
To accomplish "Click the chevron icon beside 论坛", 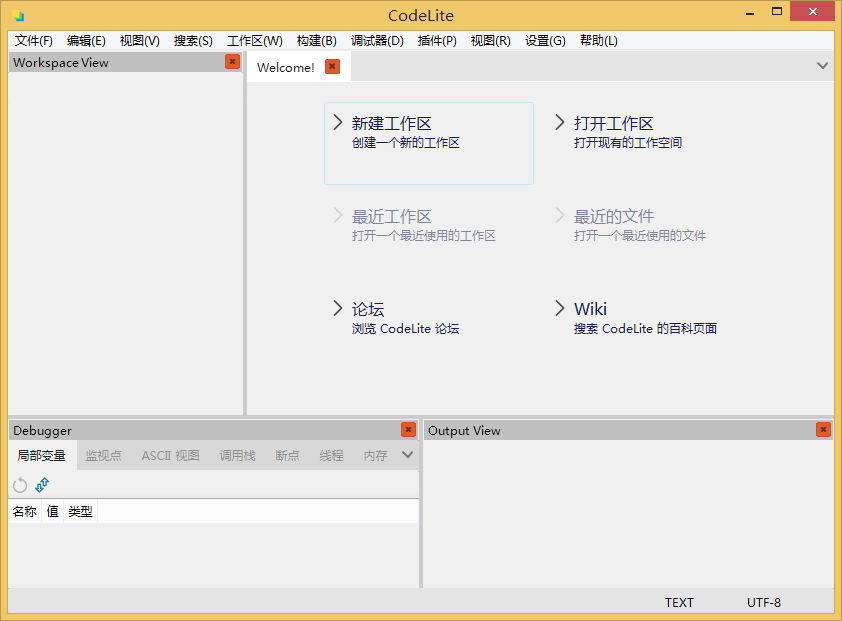I will click(338, 308).
